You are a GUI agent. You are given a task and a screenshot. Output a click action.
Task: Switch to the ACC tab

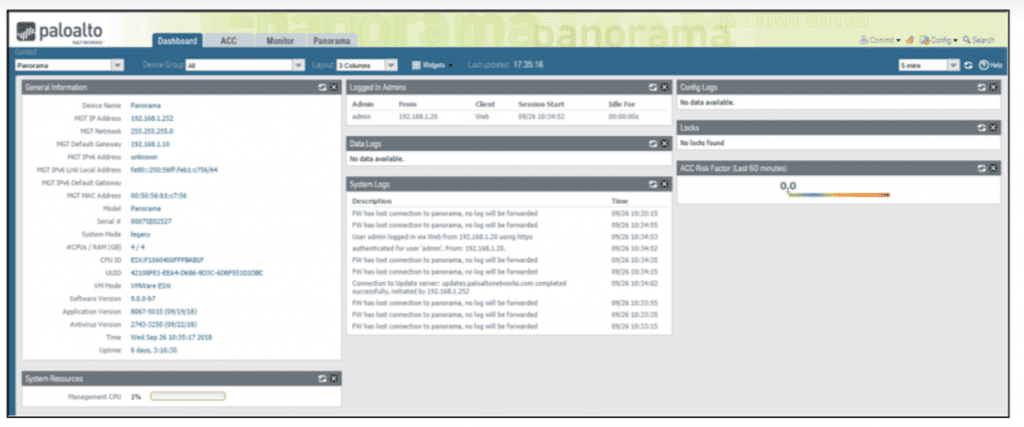coord(228,41)
